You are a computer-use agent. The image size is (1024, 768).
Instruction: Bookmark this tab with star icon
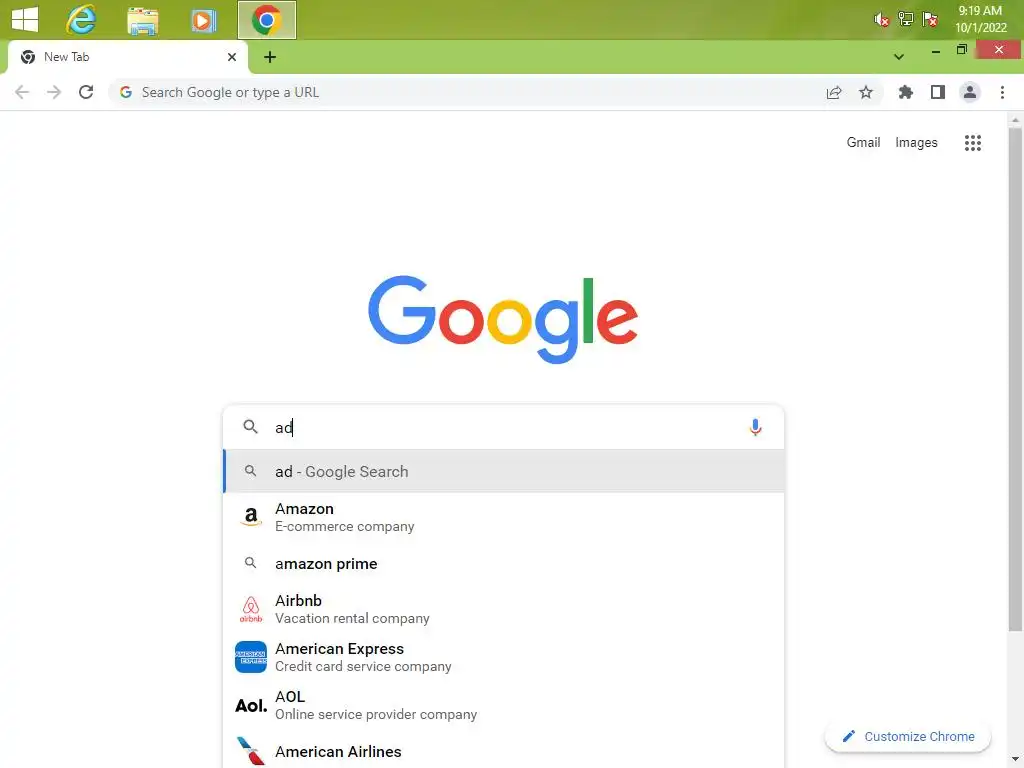coord(866,92)
